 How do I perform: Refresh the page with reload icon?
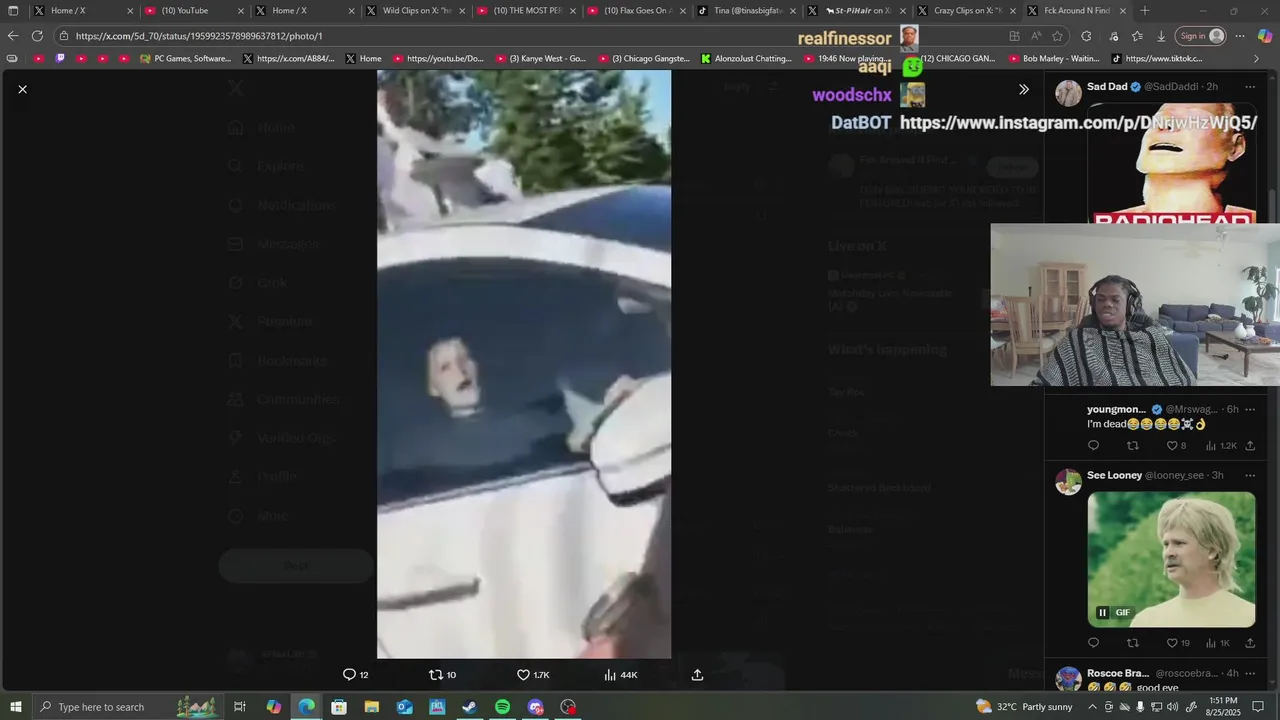(x=37, y=36)
